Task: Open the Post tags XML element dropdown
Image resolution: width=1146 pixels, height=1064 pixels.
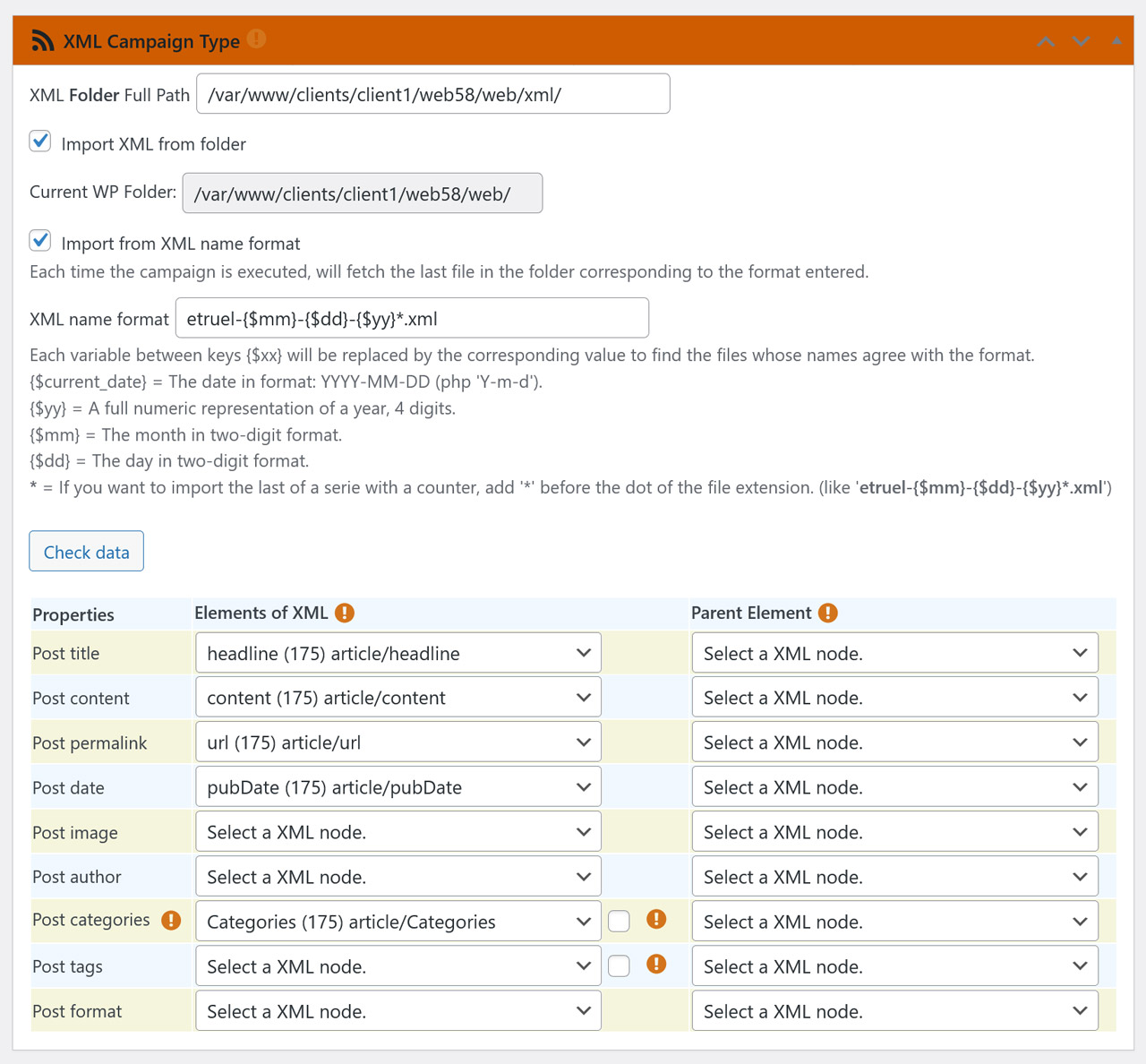Action: point(398,966)
